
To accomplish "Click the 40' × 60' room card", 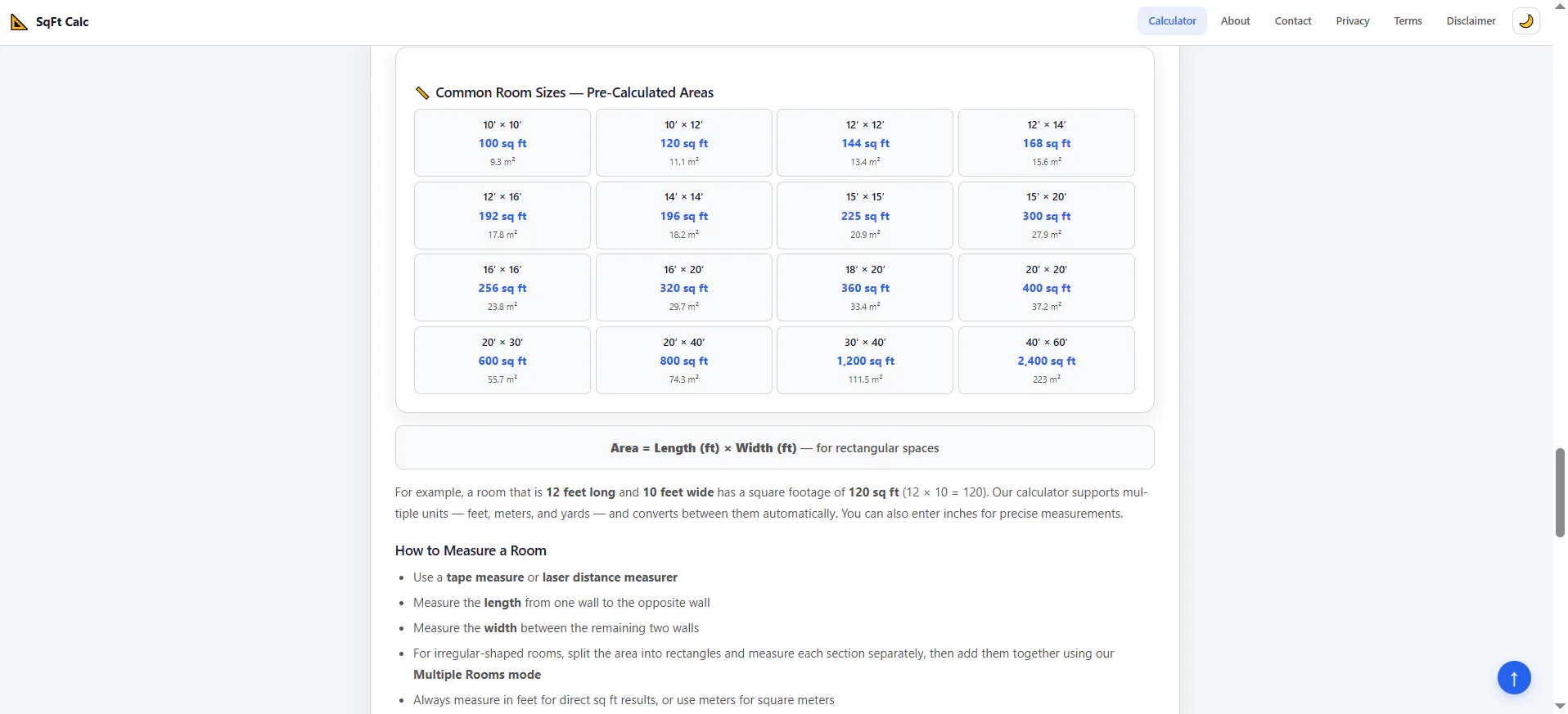I will pyautogui.click(x=1047, y=360).
